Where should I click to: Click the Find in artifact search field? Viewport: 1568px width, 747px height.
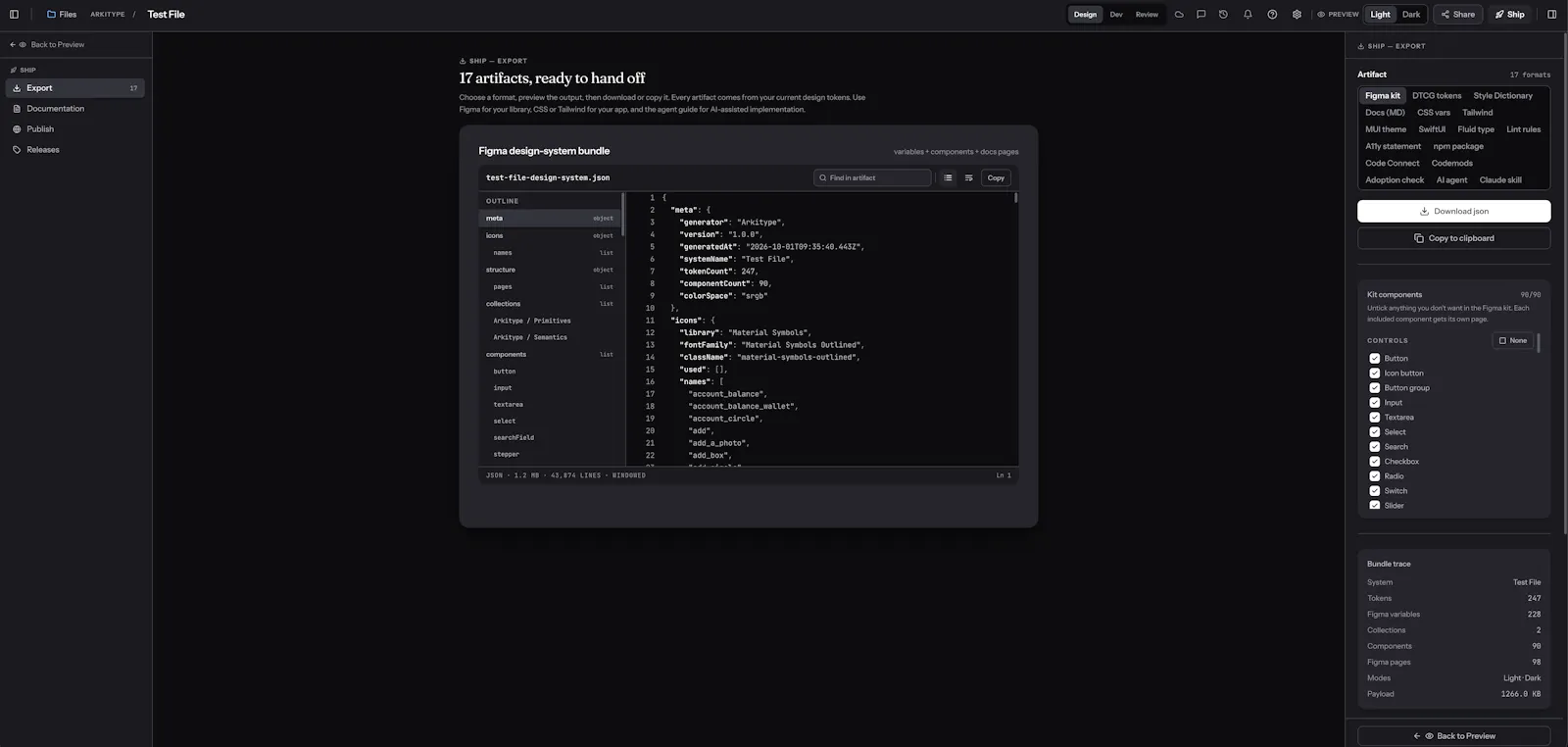(x=872, y=177)
